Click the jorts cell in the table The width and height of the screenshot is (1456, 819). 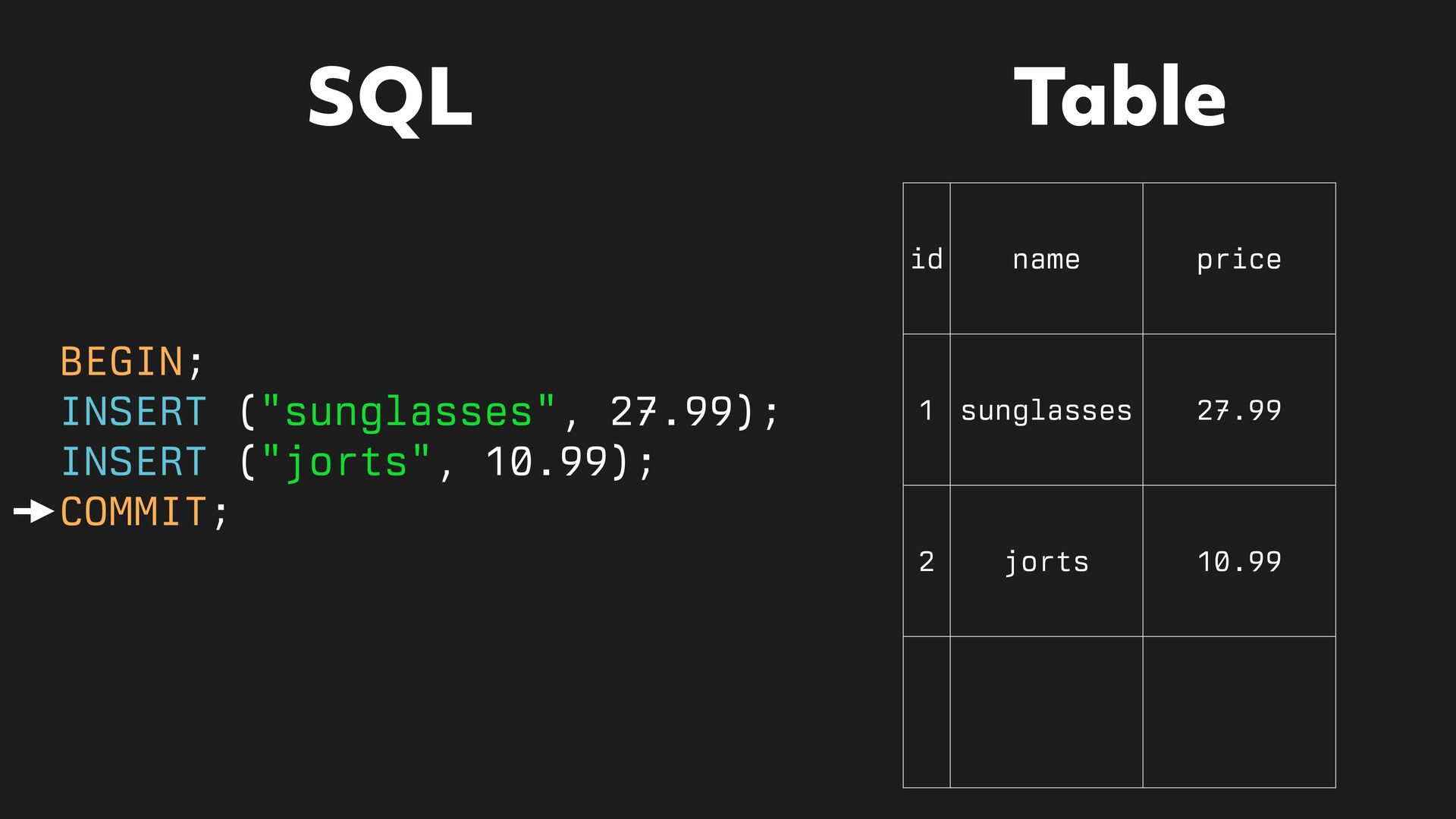click(1046, 562)
